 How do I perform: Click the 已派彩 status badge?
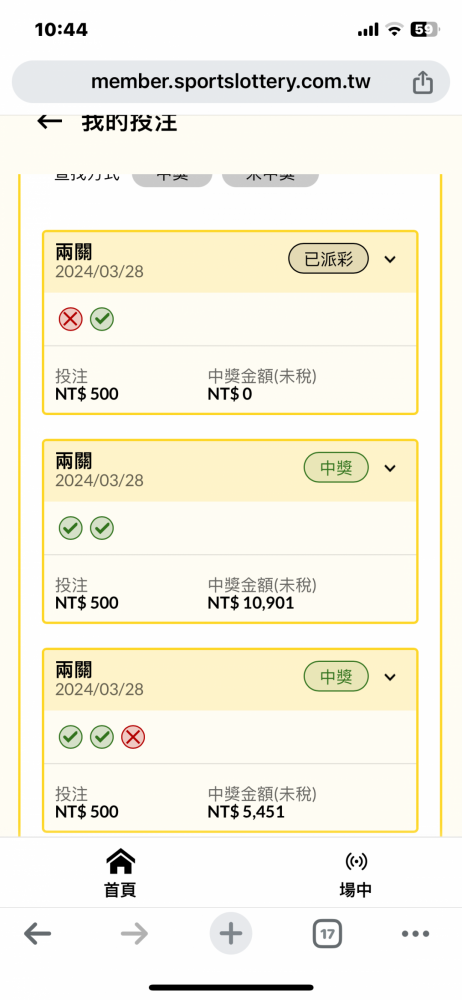[x=329, y=259]
